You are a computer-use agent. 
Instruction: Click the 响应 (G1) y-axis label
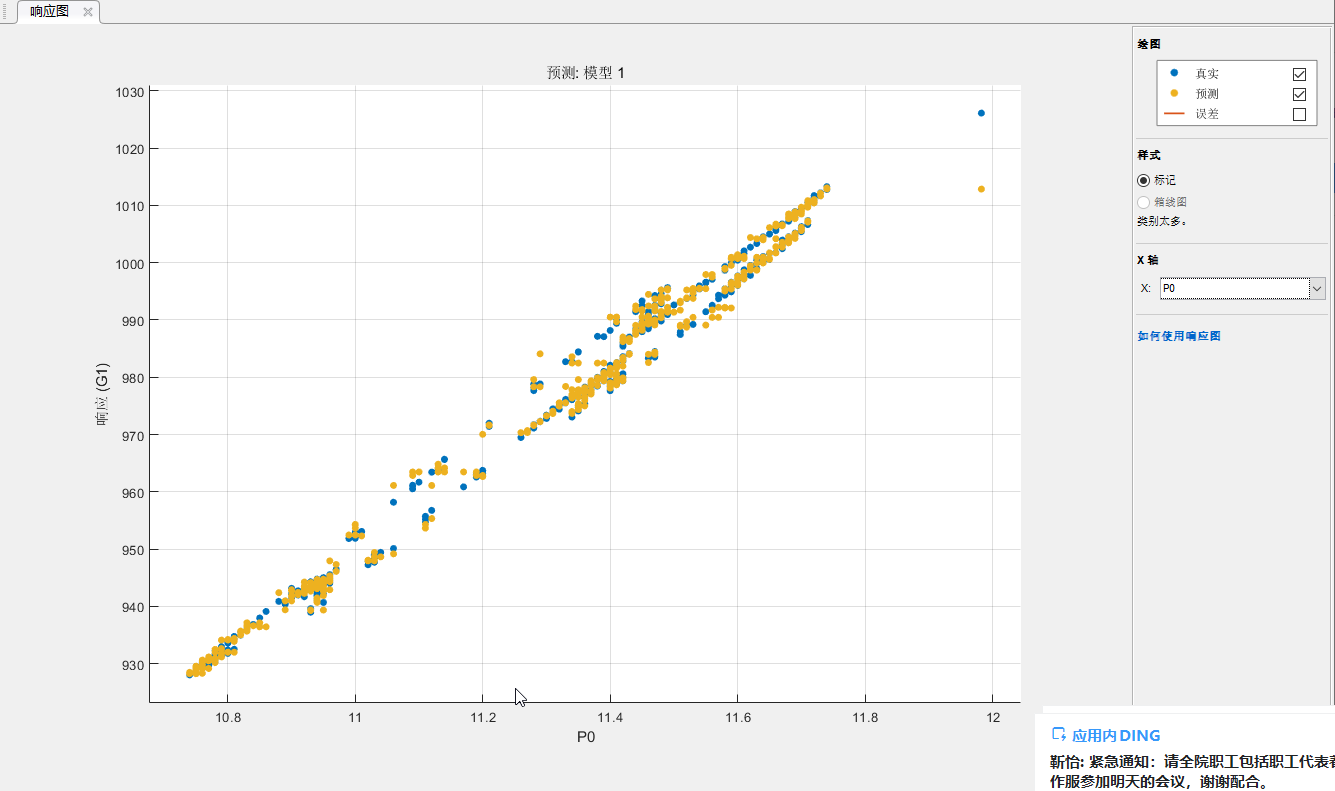click(x=103, y=394)
